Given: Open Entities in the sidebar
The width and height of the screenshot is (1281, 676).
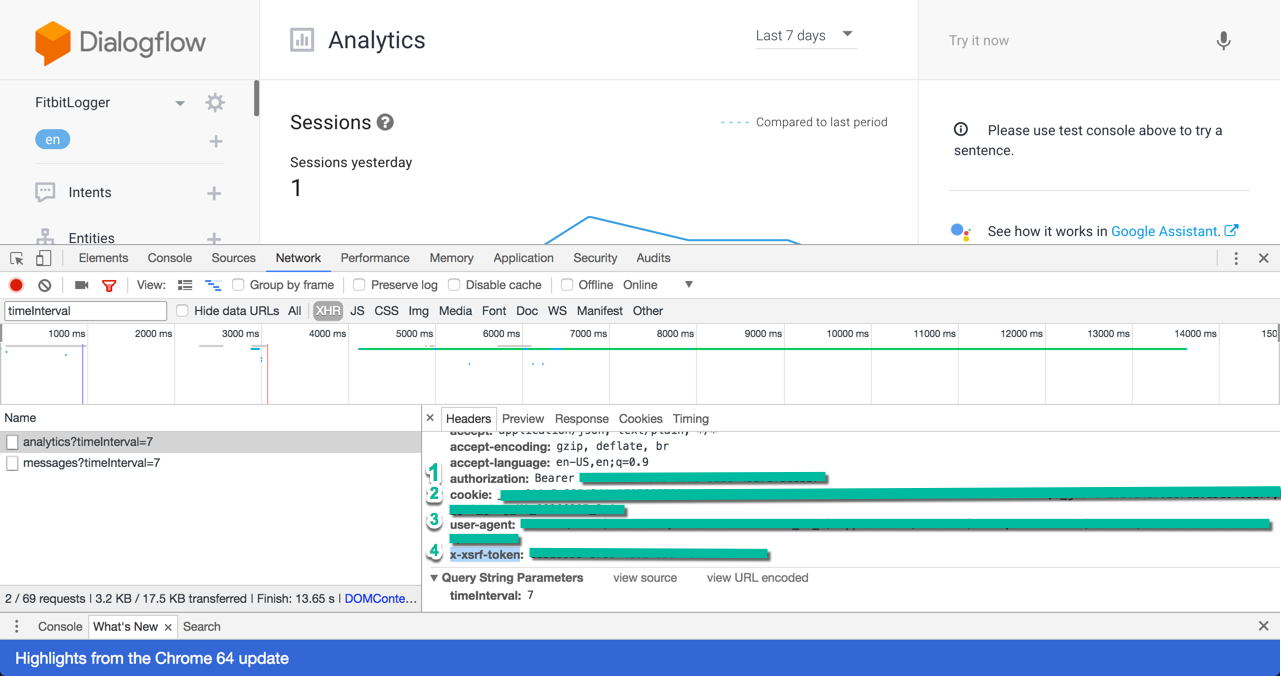Looking at the screenshot, I should (x=91, y=238).
